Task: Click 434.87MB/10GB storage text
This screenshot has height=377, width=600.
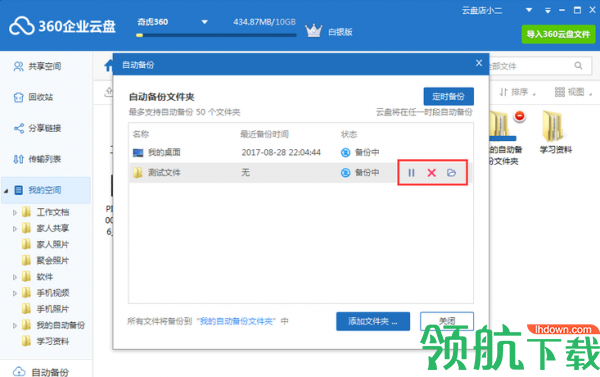Action: click(x=264, y=22)
